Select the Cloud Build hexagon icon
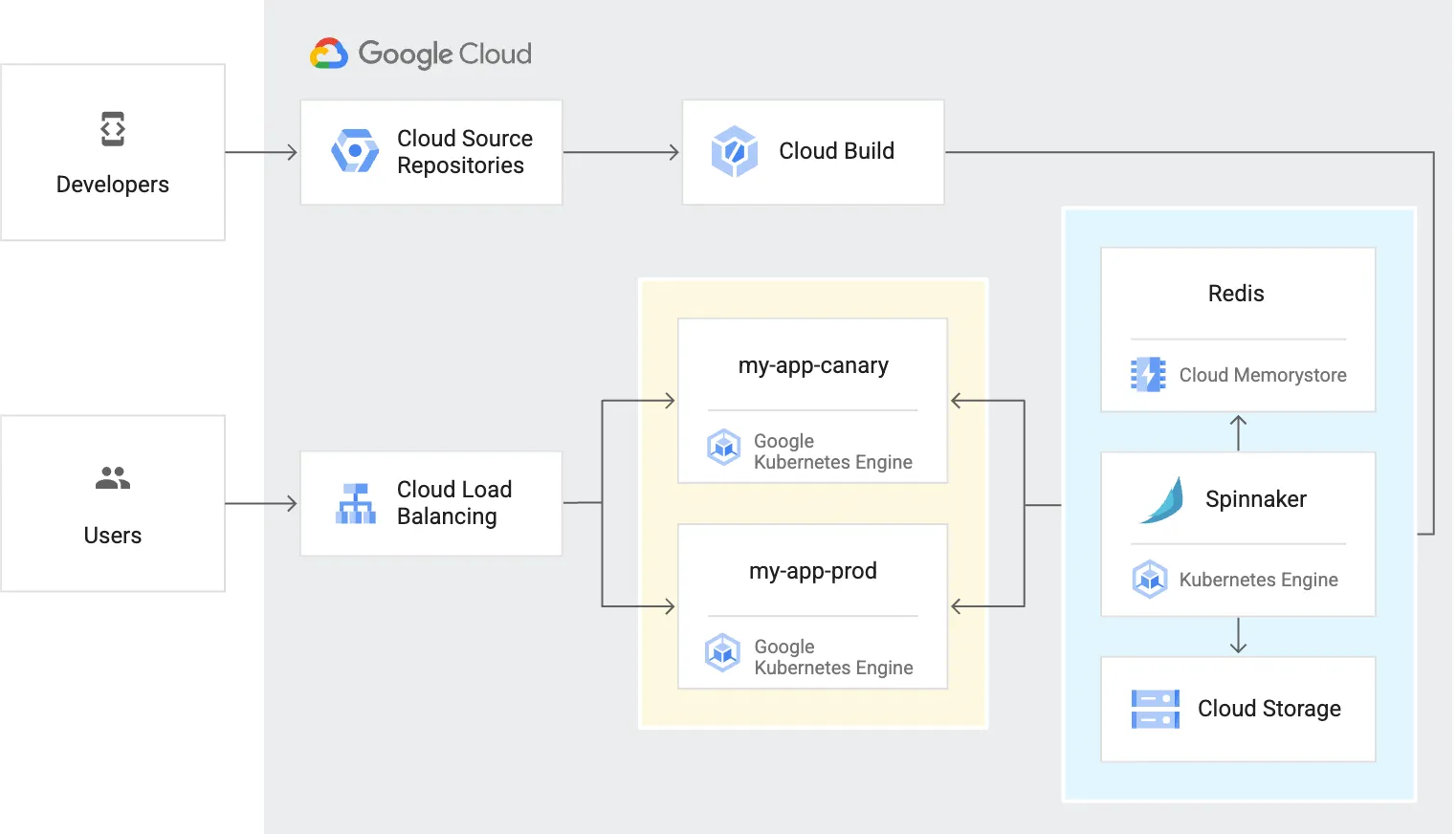Image resolution: width=1456 pixels, height=834 pixels. (x=735, y=151)
